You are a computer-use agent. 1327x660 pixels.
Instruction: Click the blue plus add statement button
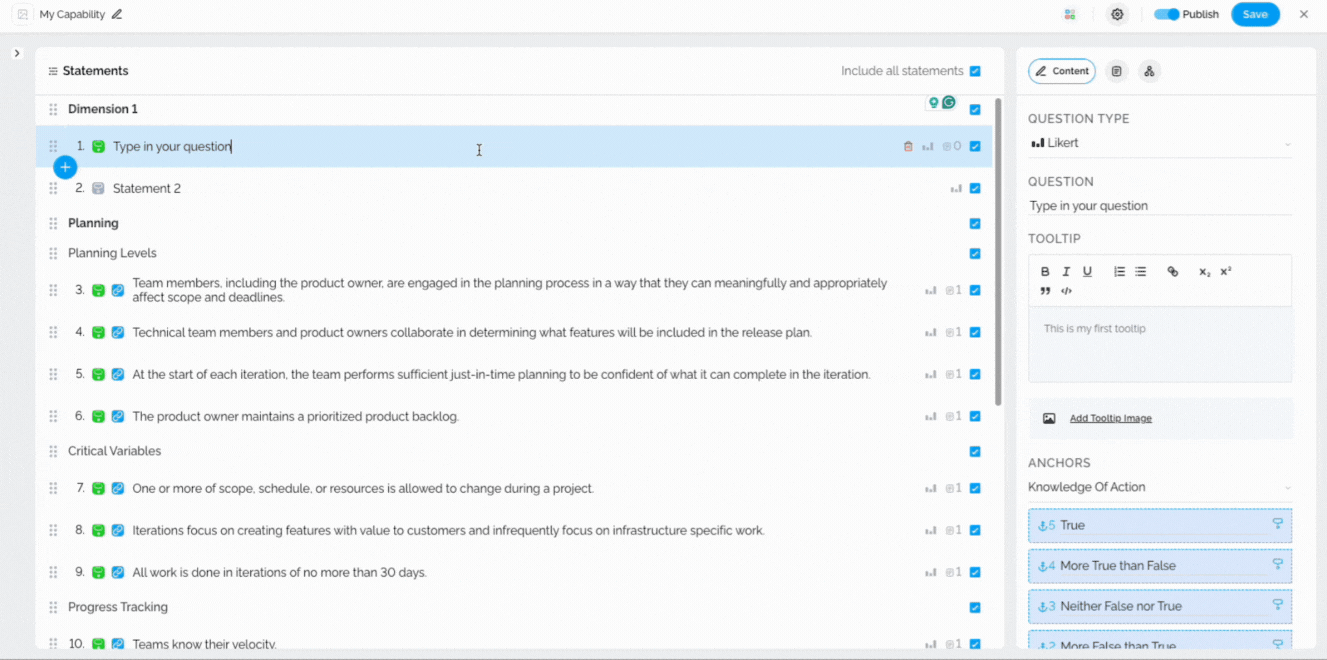click(65, 167)
